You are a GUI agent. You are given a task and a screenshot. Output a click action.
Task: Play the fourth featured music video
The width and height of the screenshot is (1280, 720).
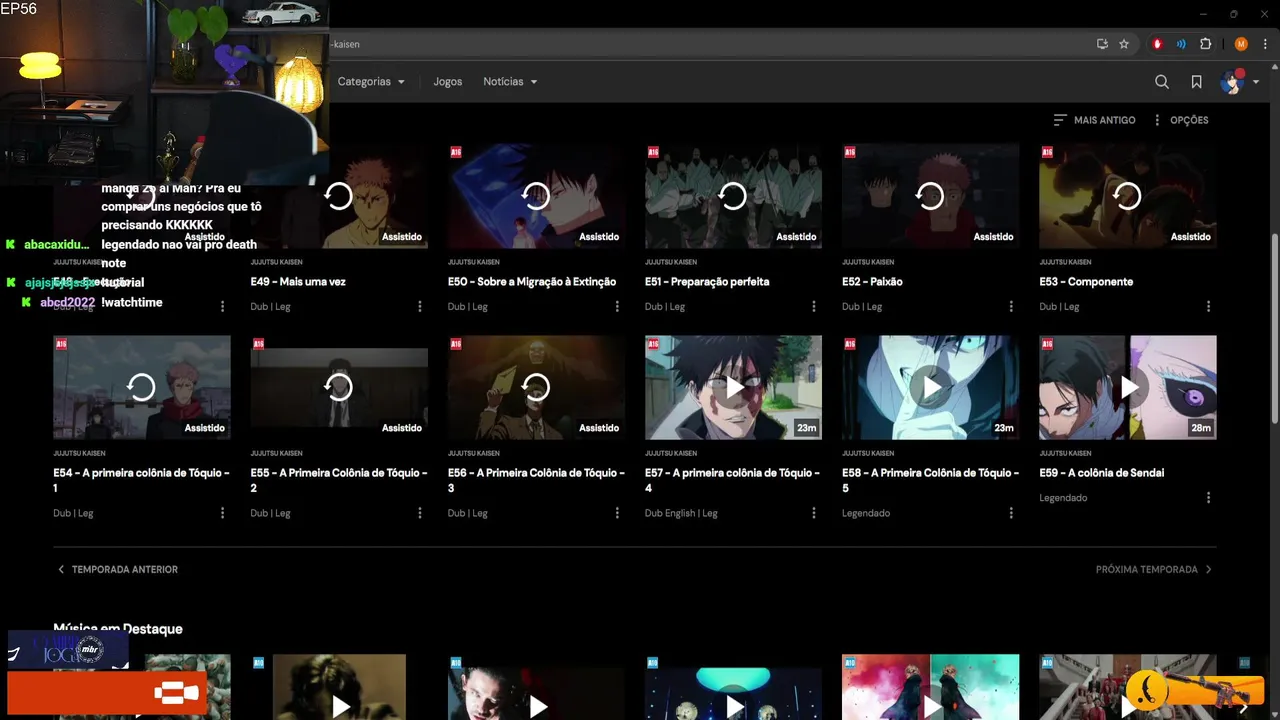(735, 707)
